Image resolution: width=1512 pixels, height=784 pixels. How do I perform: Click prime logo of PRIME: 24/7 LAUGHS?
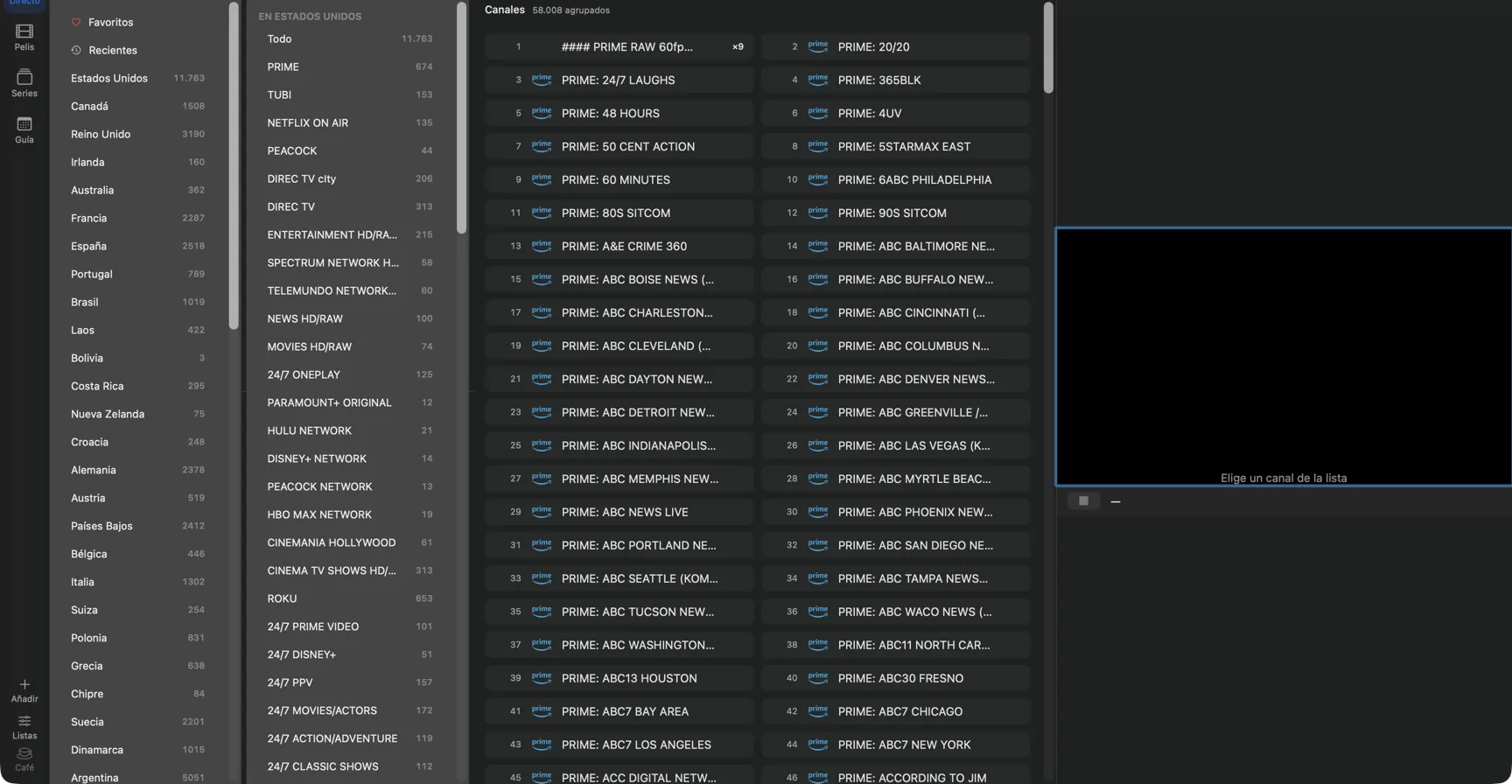[x=542, y=80]
